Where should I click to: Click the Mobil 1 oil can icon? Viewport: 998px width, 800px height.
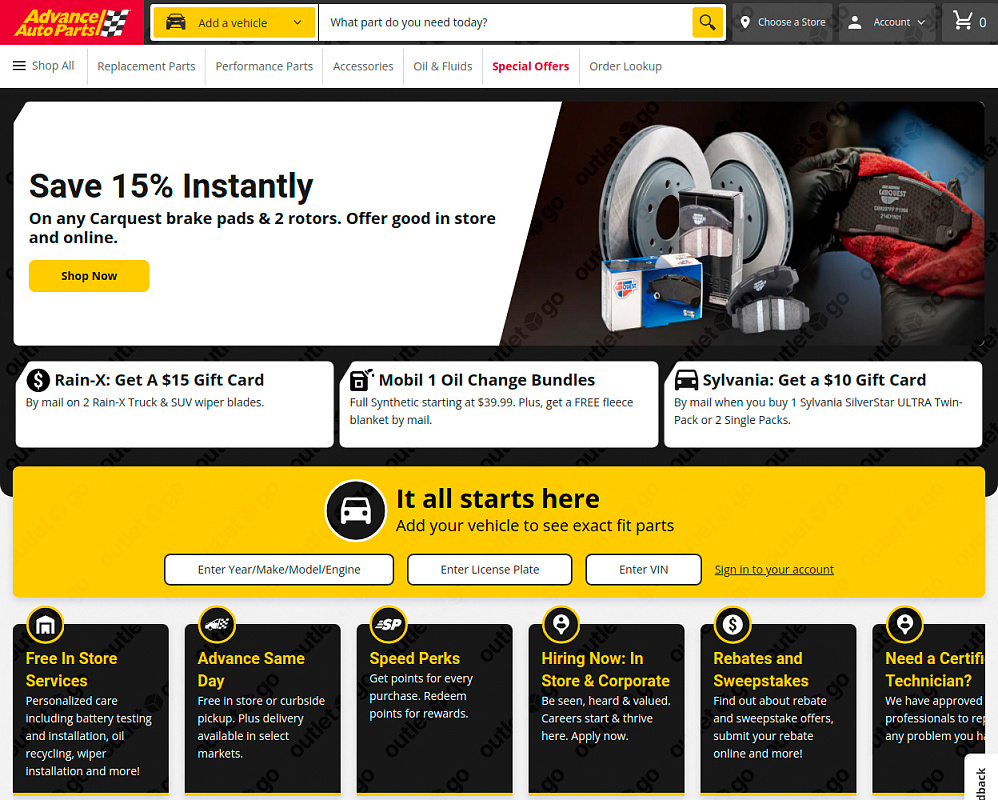(x=362, y=380)
